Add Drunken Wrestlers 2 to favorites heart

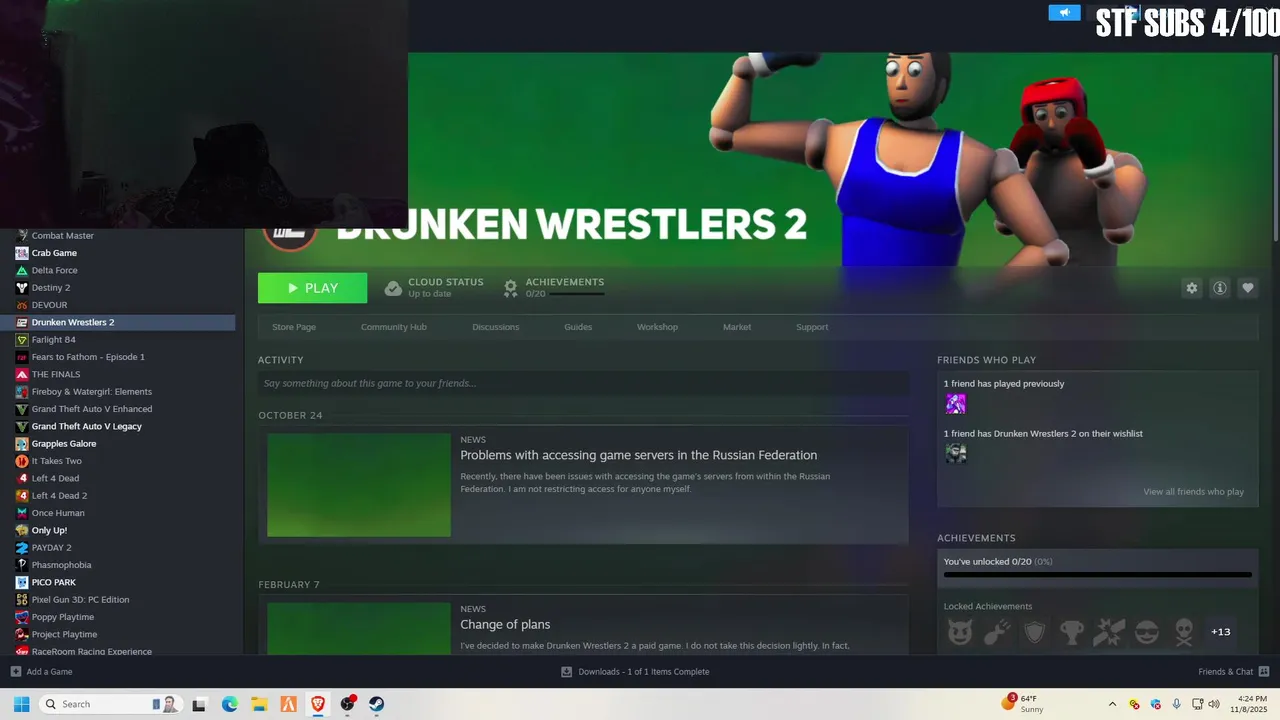1247,288
